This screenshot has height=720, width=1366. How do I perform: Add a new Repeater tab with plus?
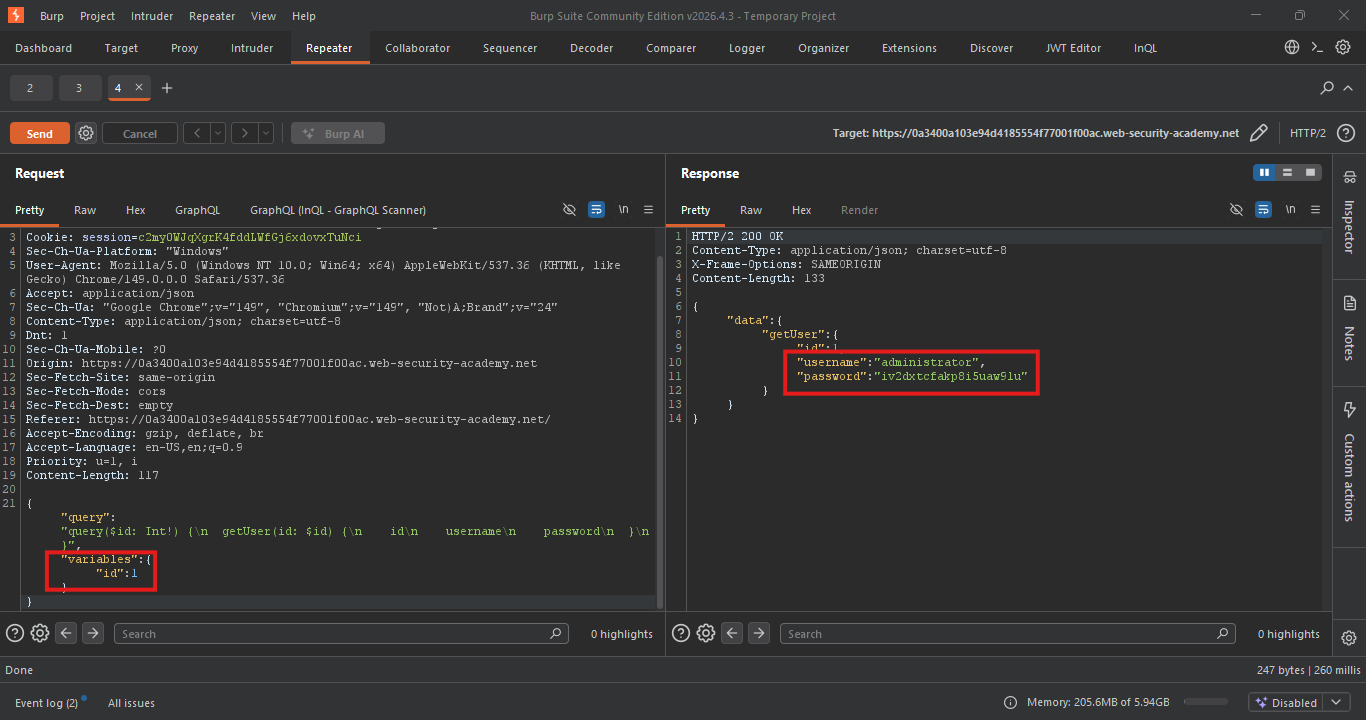[167, 88]
